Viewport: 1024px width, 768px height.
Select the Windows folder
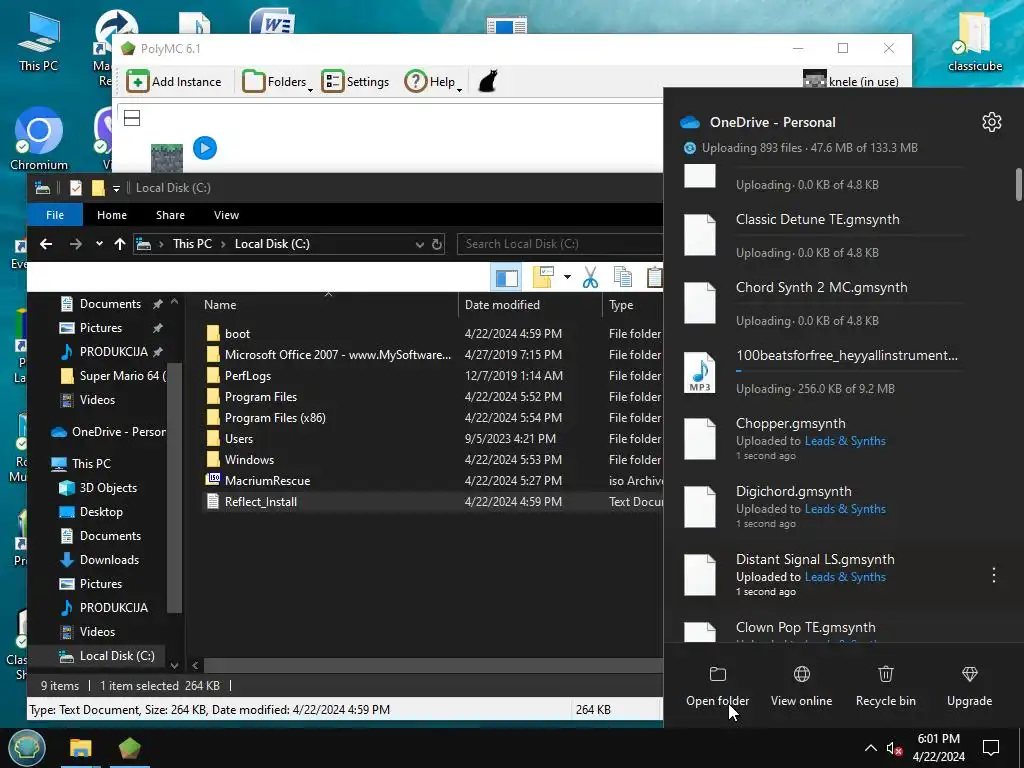tap(249, 460)
